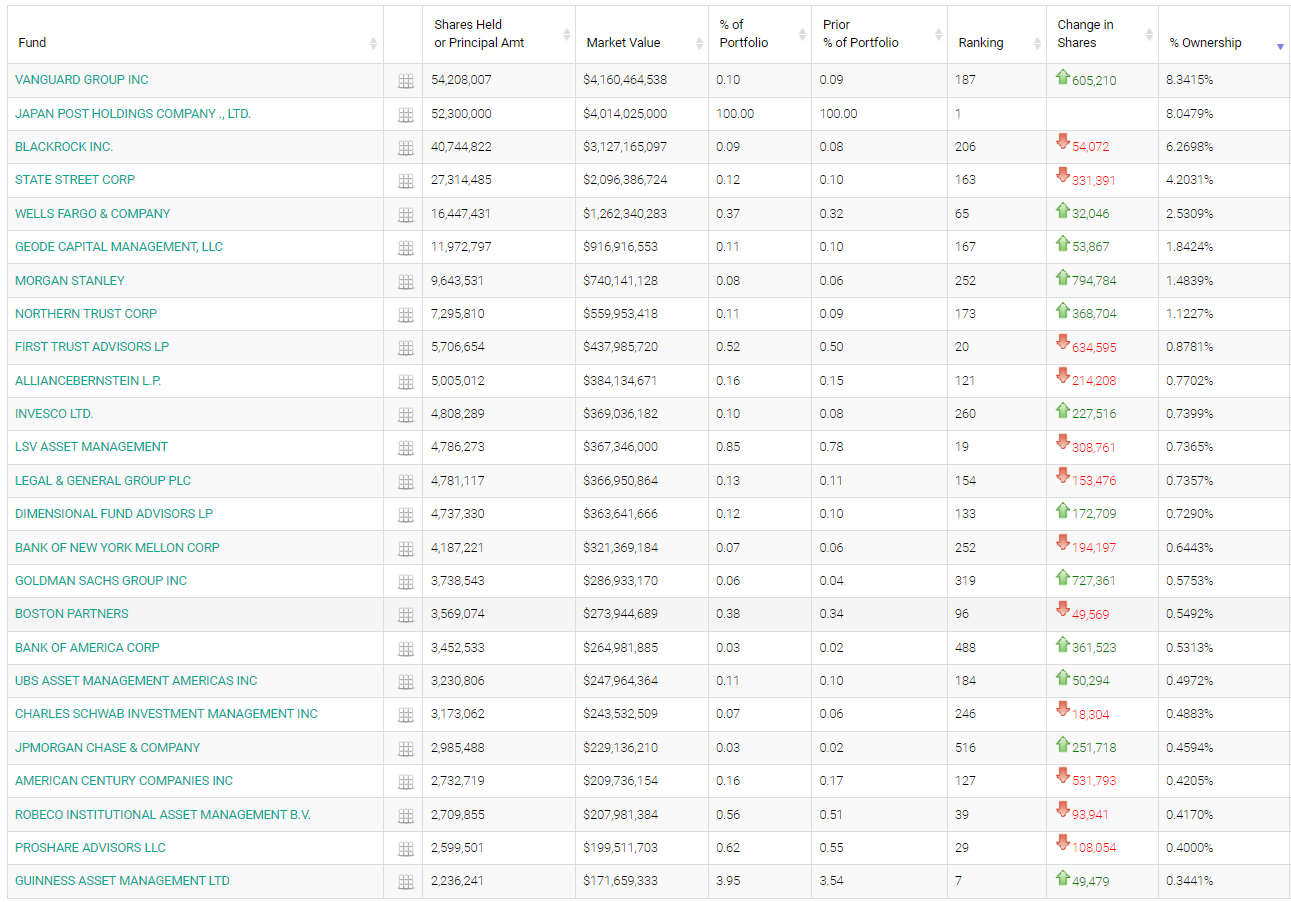
Task: Open grid icon in Japan Post Holdings row
Action: tap(406, 115)
